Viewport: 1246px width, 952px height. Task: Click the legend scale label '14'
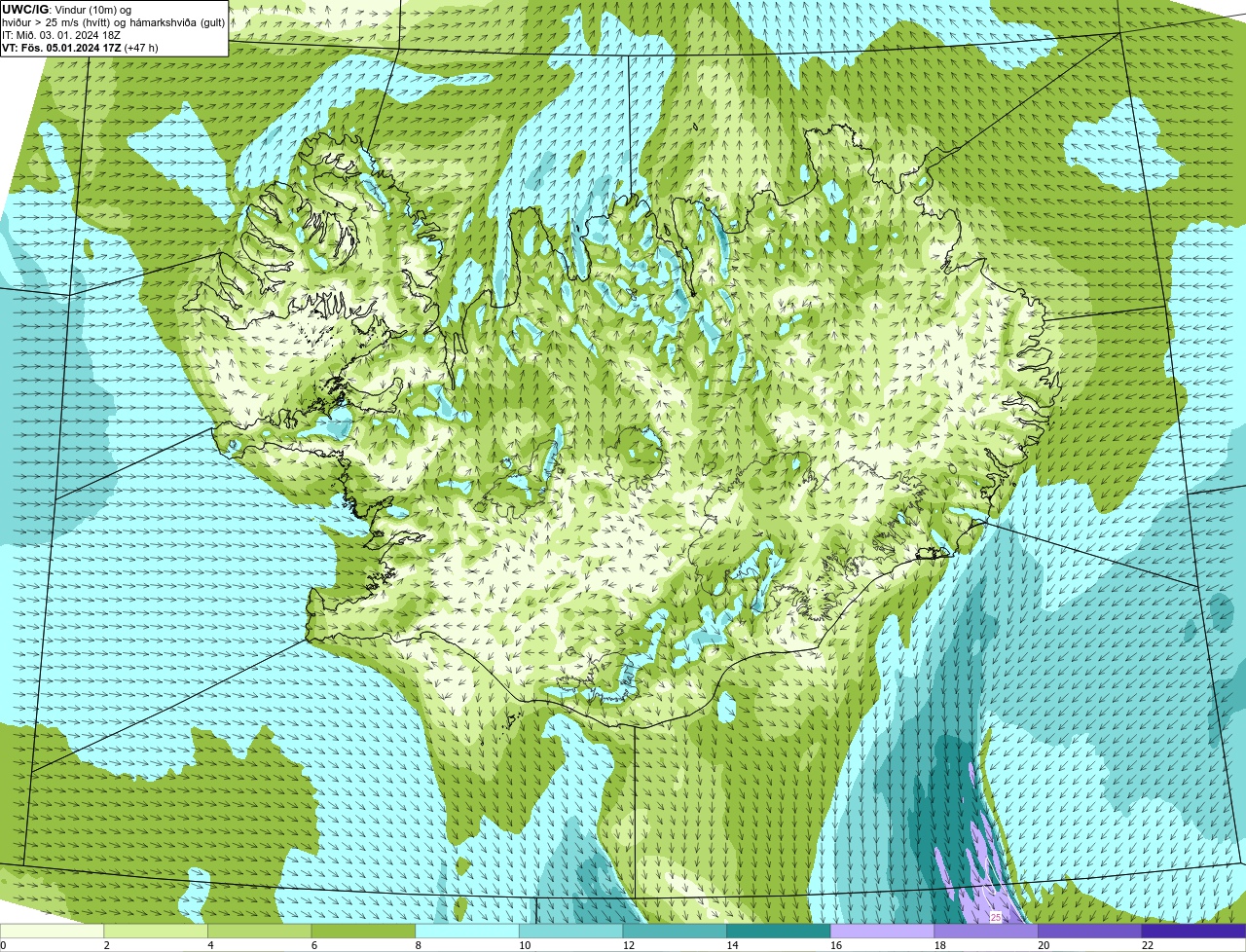[x=733, y=945]
